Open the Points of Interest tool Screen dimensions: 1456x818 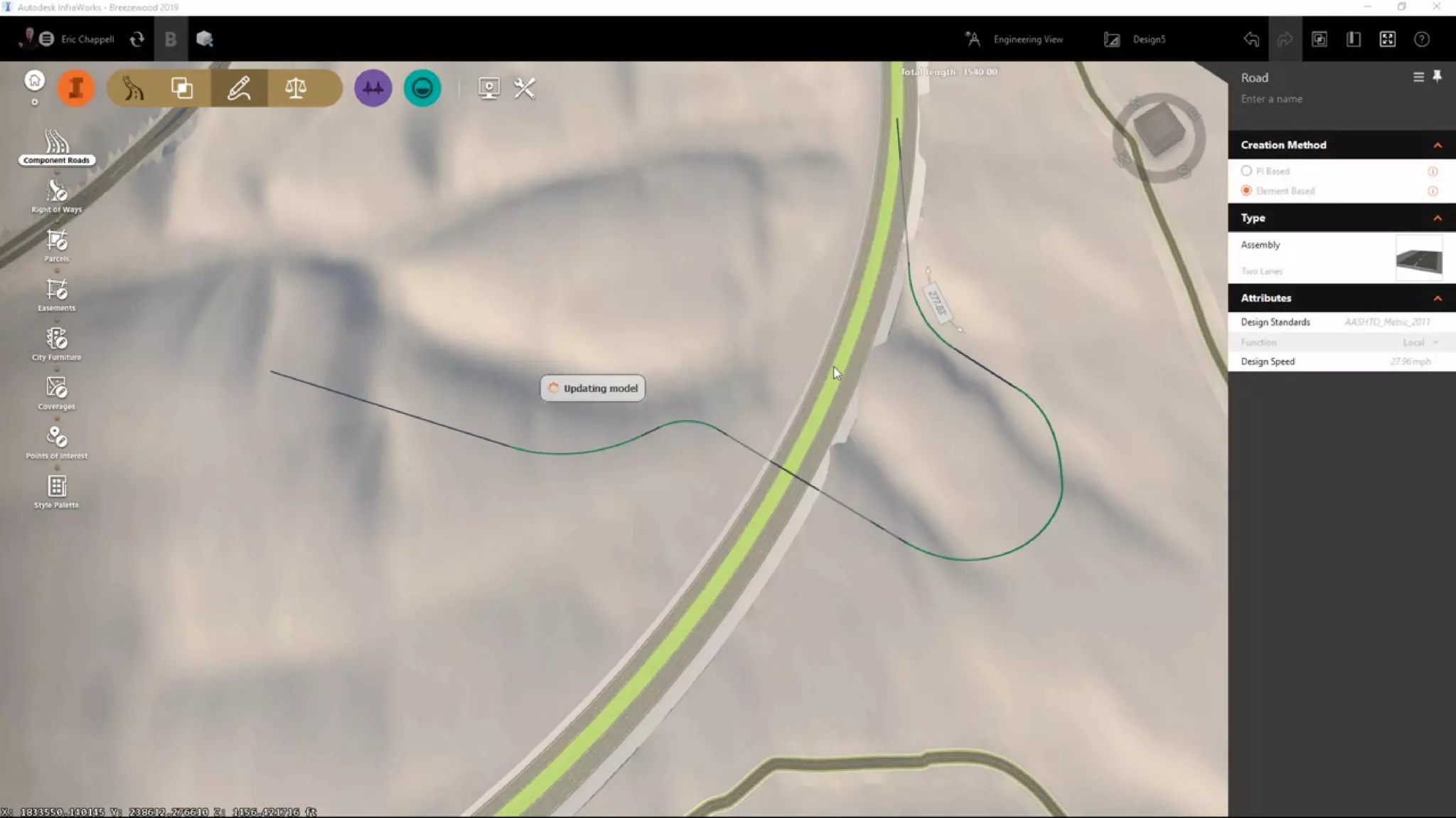pos(56,442)
